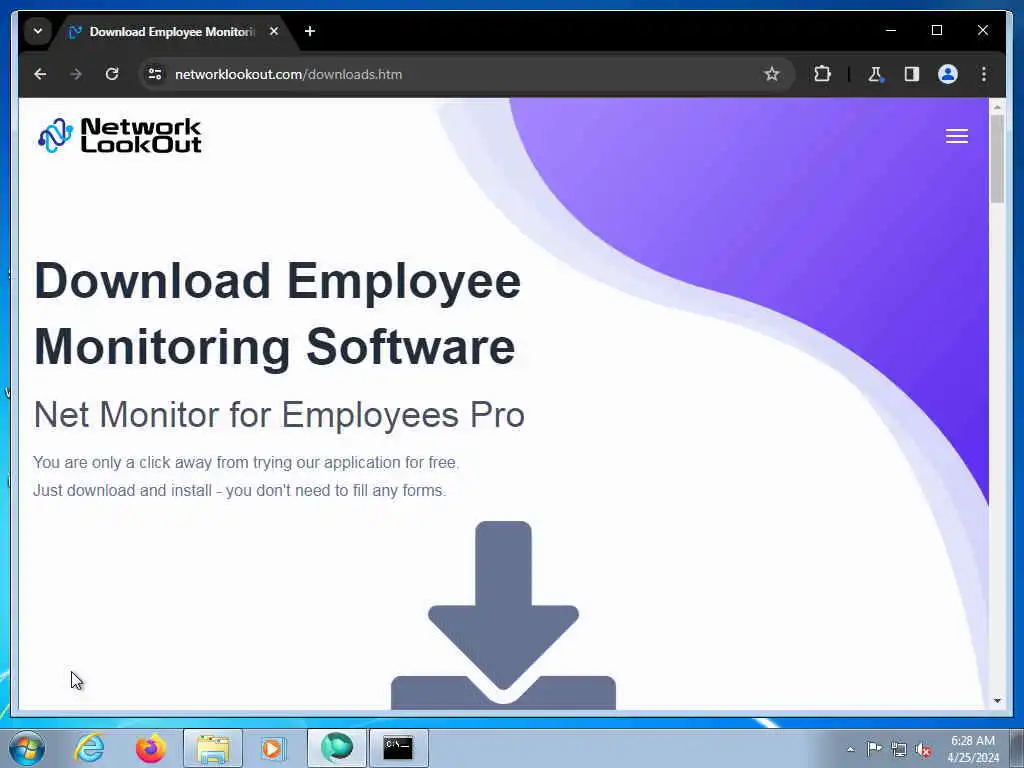Switch to the green browser taskbar icon
The image size is (1024, 768).
click(x=337, y=748)
